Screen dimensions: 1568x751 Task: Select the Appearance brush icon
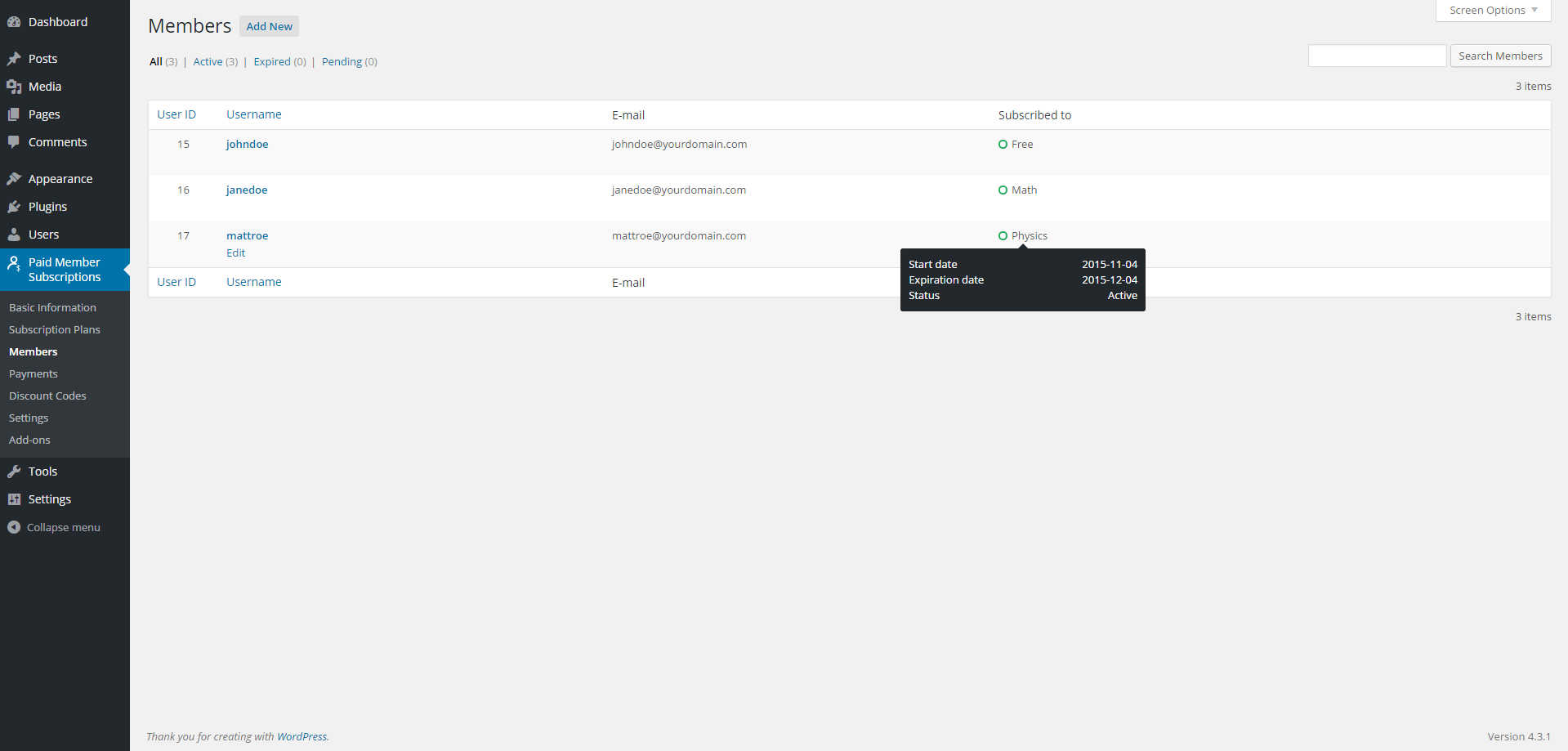coord(14,178)
